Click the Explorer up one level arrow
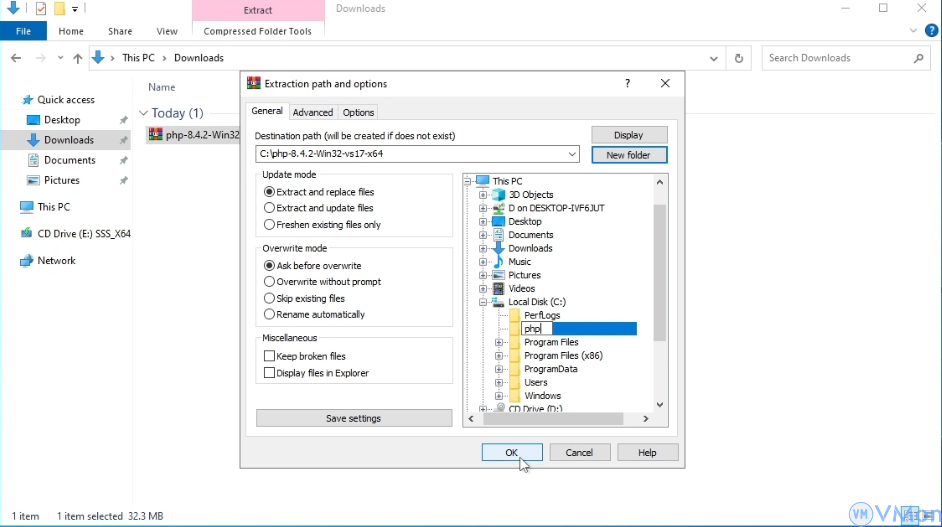942x527 pixels. tap(77, 58)
